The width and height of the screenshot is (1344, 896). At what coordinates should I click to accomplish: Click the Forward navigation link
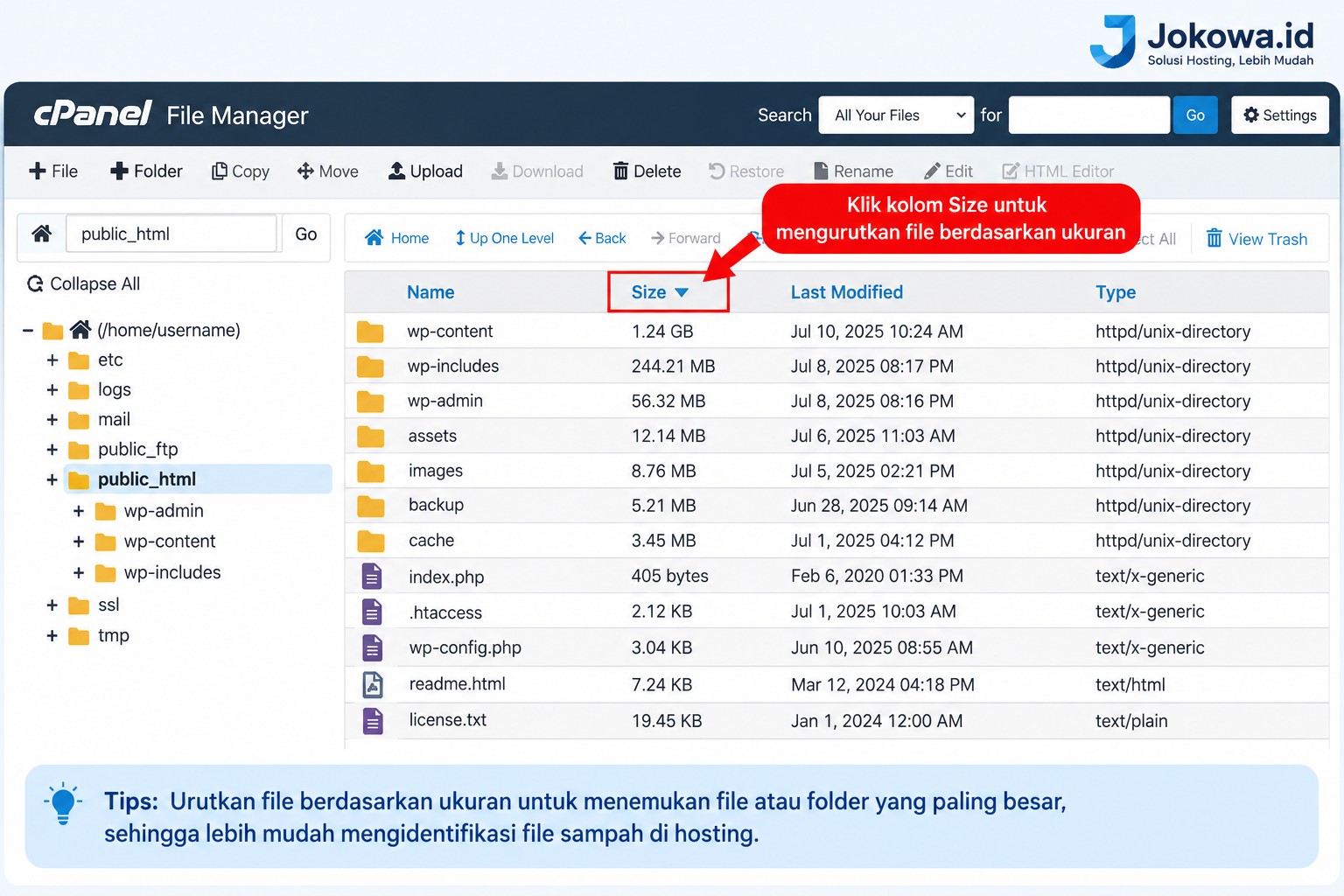coord(686,238)
